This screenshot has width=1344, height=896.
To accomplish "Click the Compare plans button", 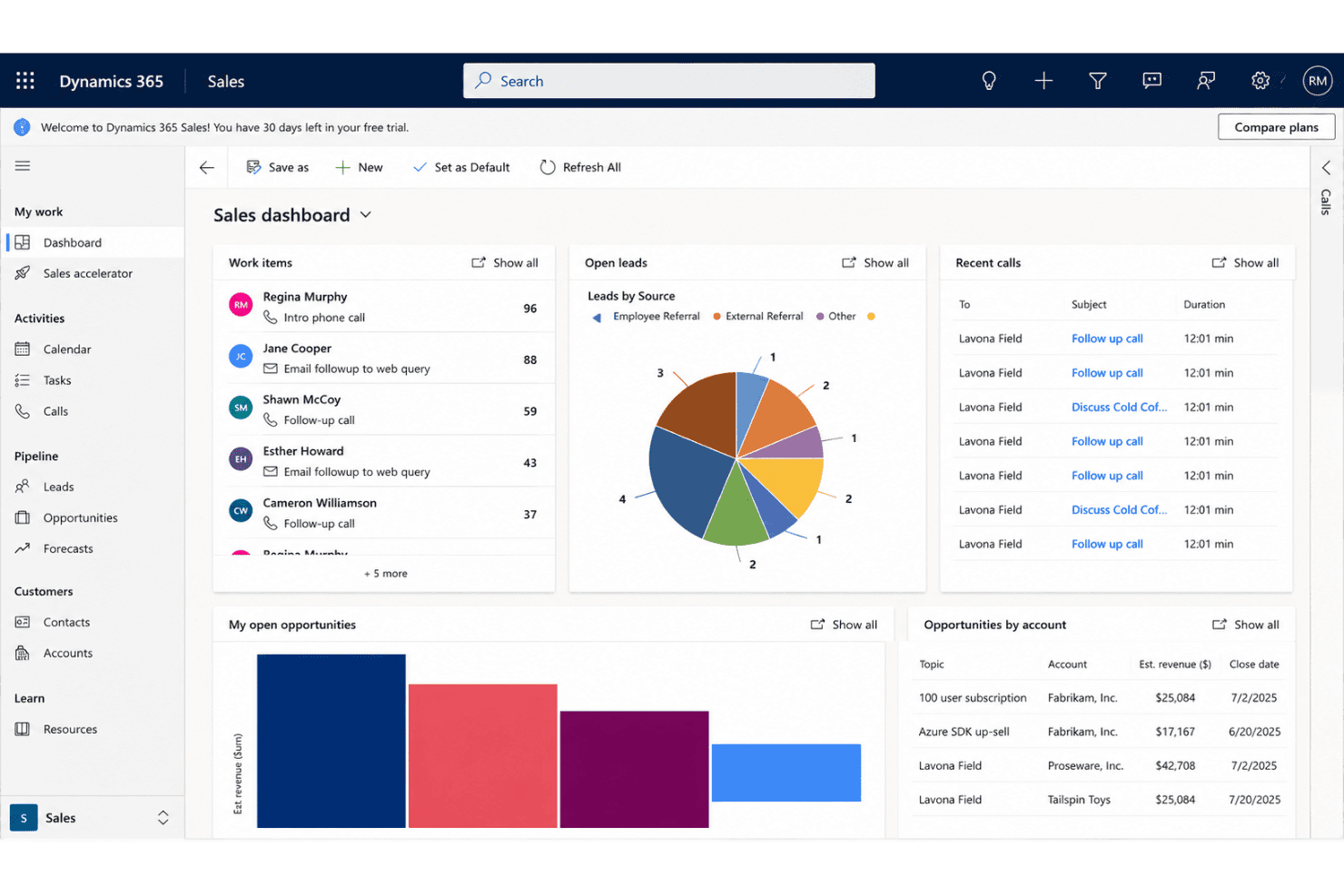I will click(1276, 127).
